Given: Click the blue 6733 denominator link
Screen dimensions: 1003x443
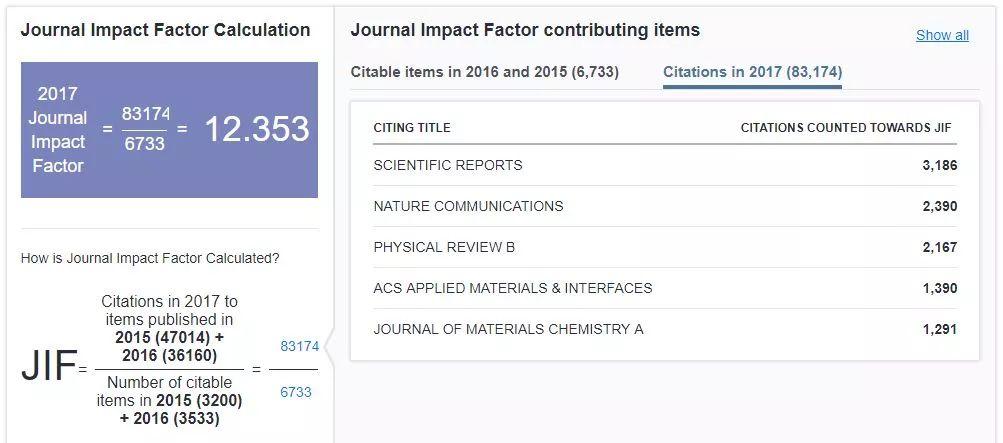Looking at the screenshot, I should click(x=296, y=392).
